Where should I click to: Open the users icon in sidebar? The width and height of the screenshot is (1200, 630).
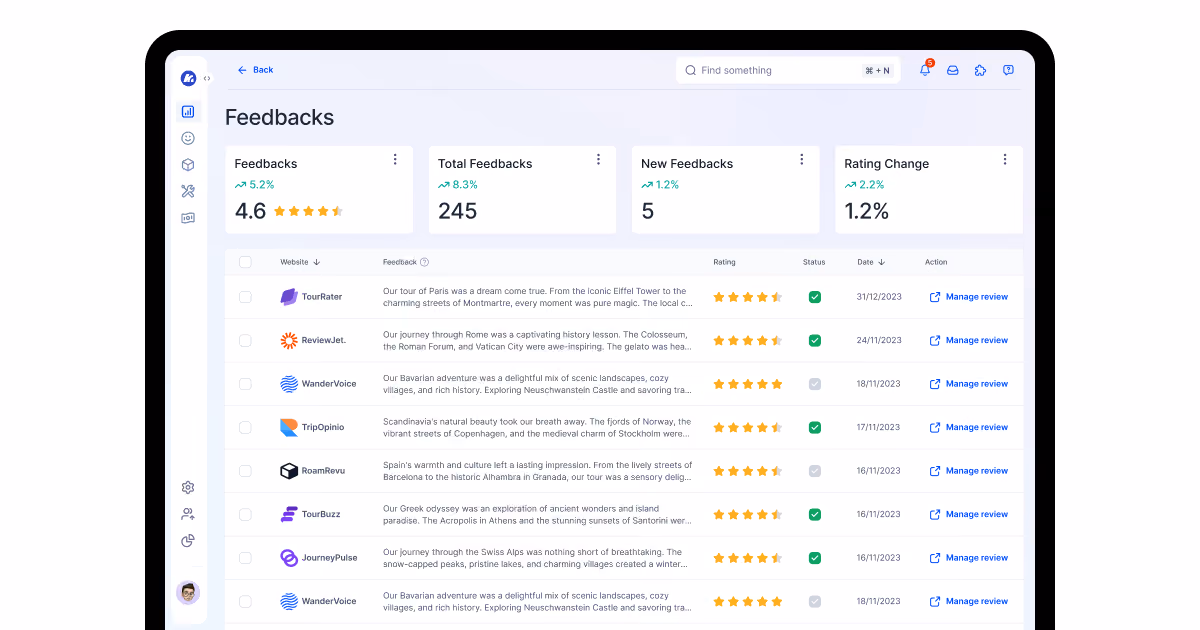coord(188,514)
